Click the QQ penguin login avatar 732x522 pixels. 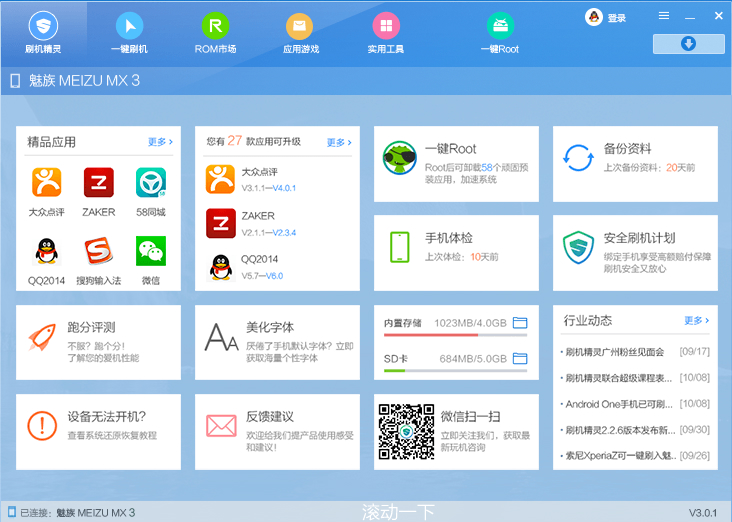pos(594,17)
